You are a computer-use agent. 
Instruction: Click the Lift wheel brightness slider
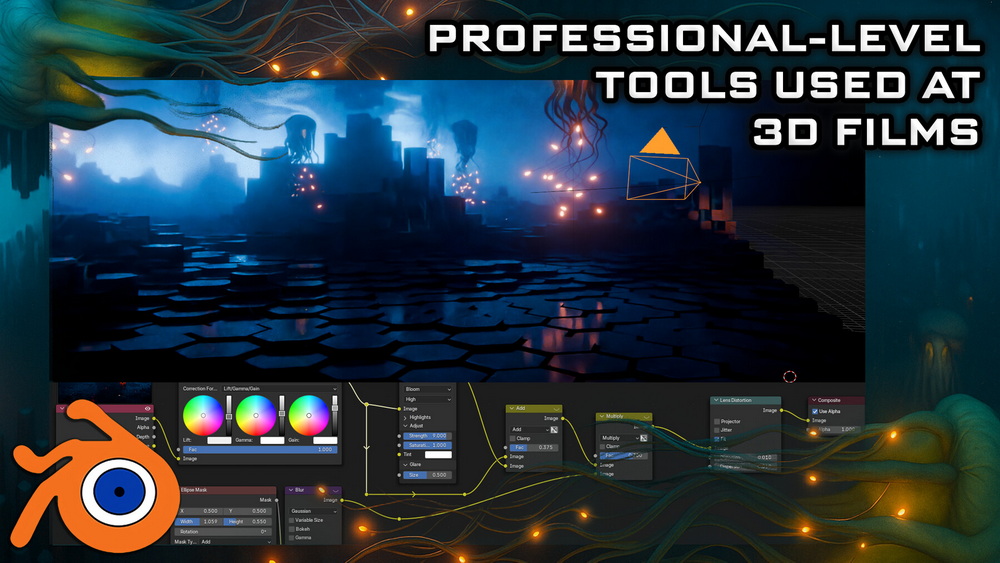(229, 415)
